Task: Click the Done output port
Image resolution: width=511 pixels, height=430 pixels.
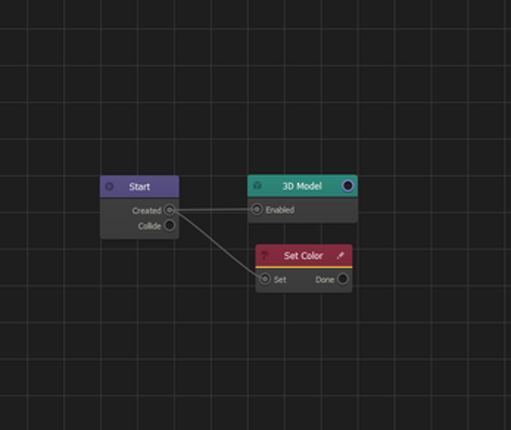Action: pos(343,279)
